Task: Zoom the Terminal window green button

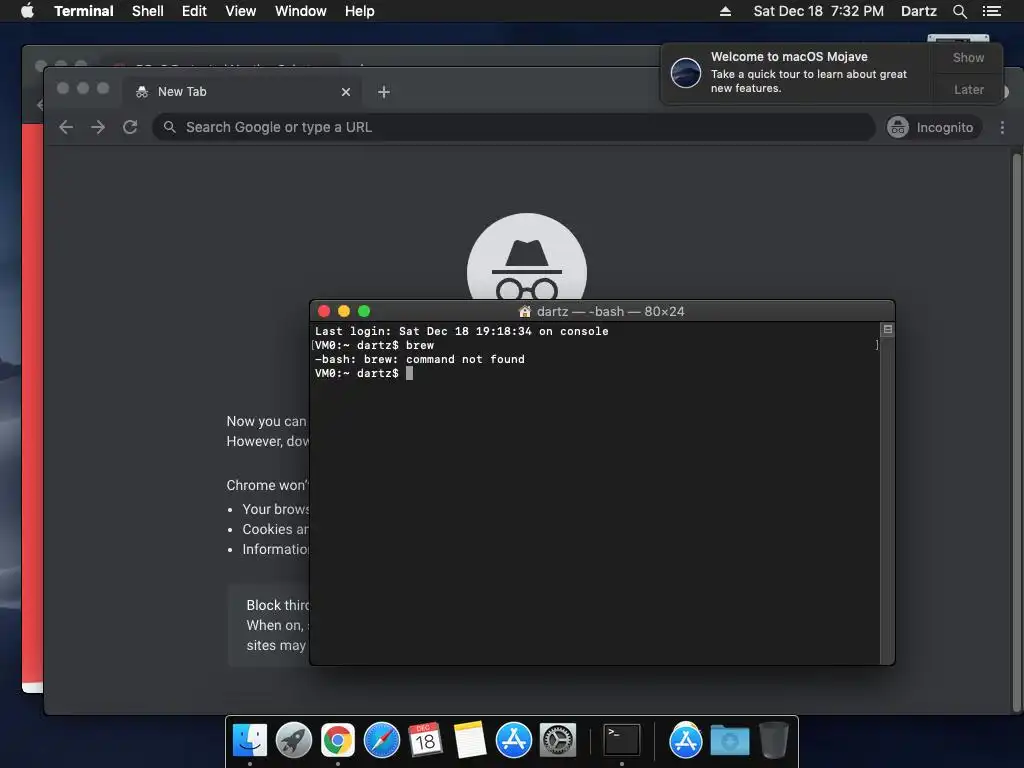Action: (x=364, y=312)
